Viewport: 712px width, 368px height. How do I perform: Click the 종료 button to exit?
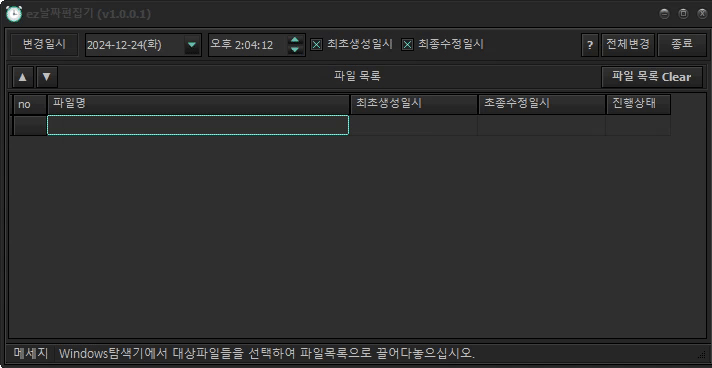click(682, 45)
